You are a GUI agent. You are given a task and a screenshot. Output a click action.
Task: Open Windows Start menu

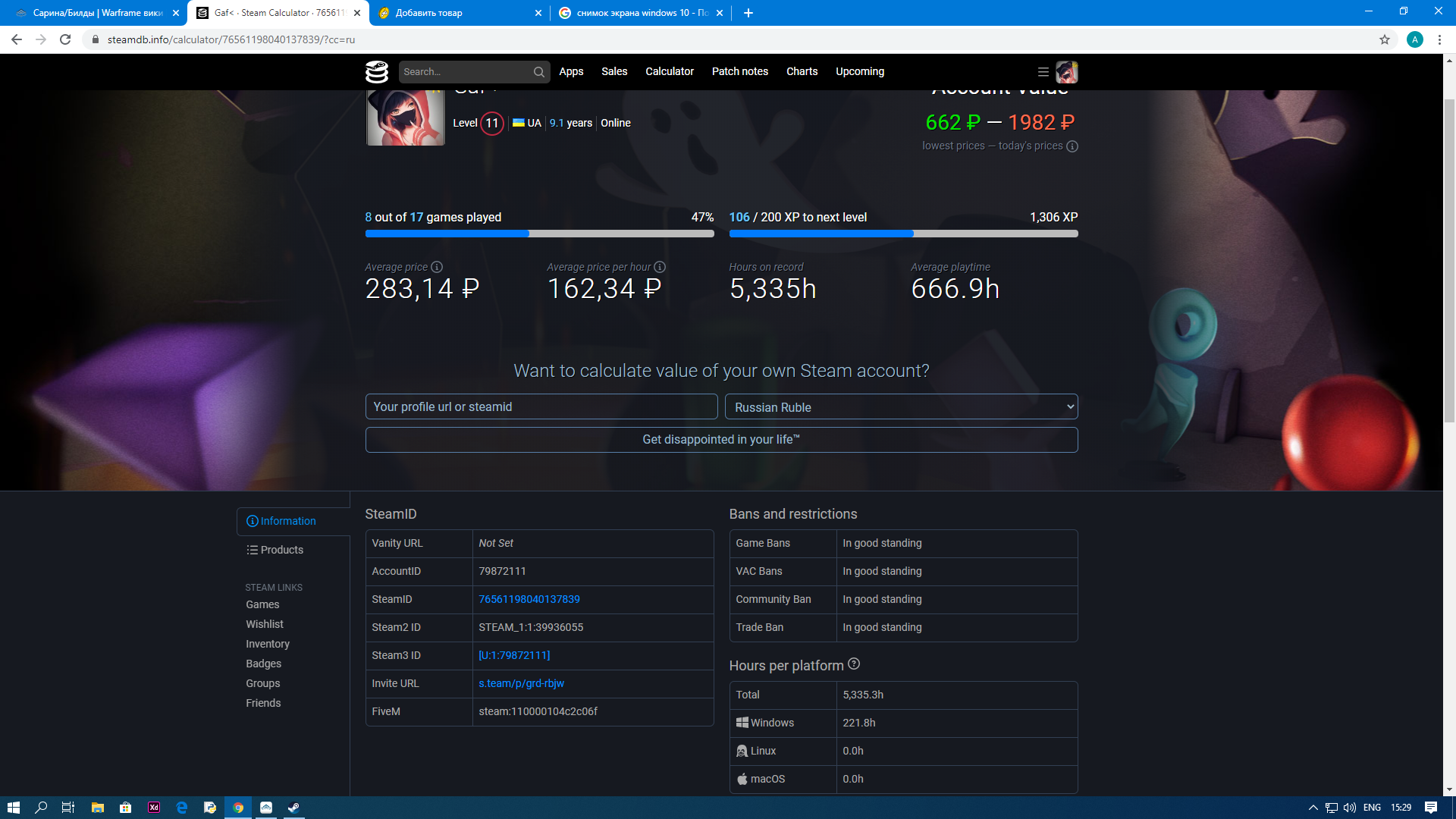coord(13,808)
